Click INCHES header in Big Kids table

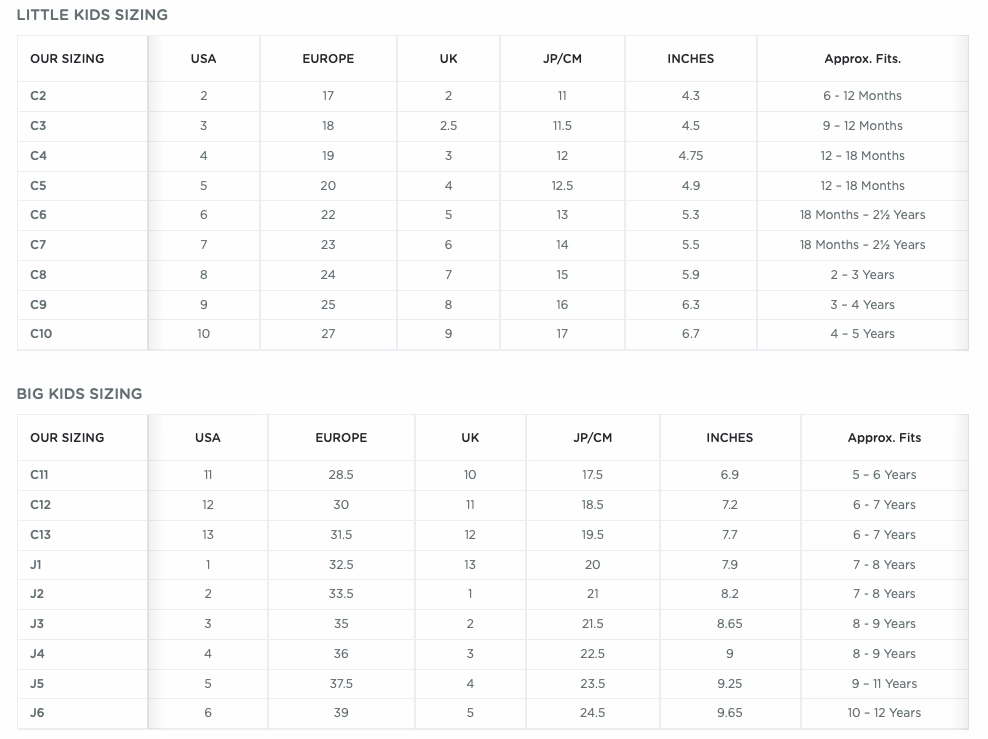[729, 438]
